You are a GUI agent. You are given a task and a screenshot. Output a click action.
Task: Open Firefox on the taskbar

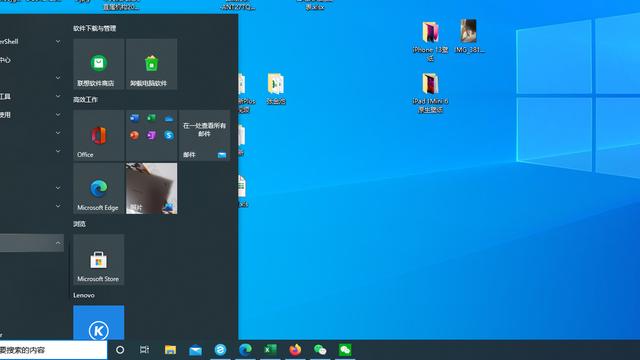point(295,350)
